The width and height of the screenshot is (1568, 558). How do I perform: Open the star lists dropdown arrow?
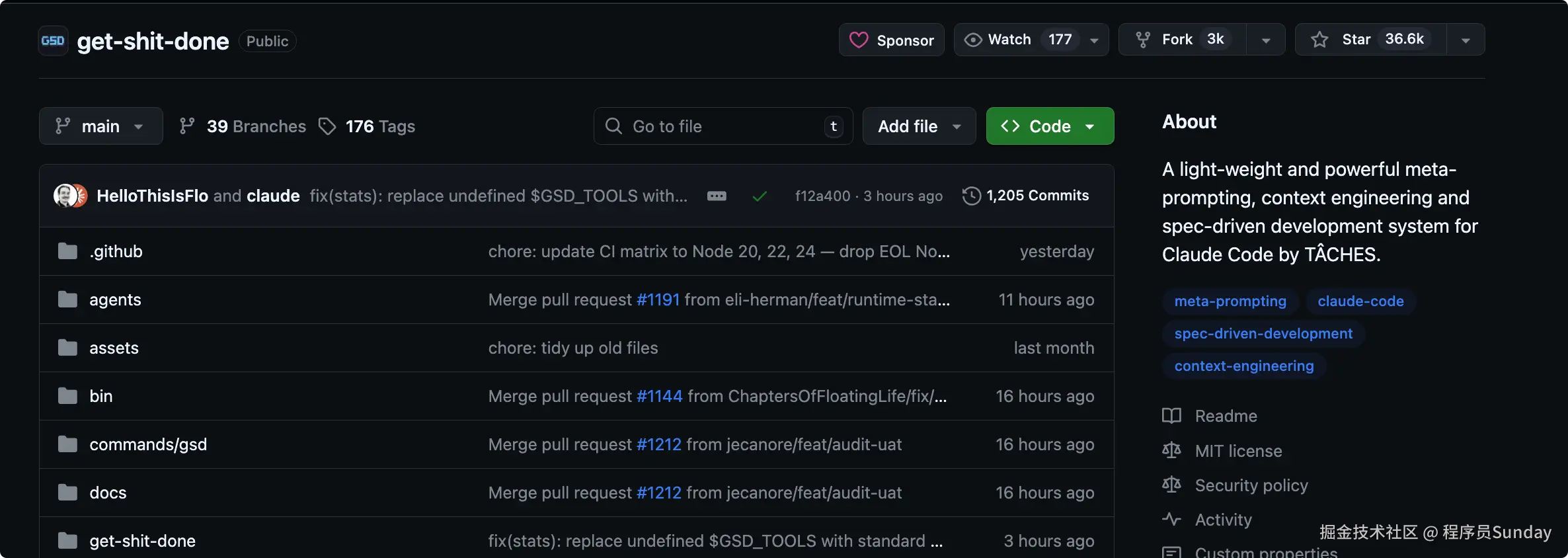tap(1466, 40)
